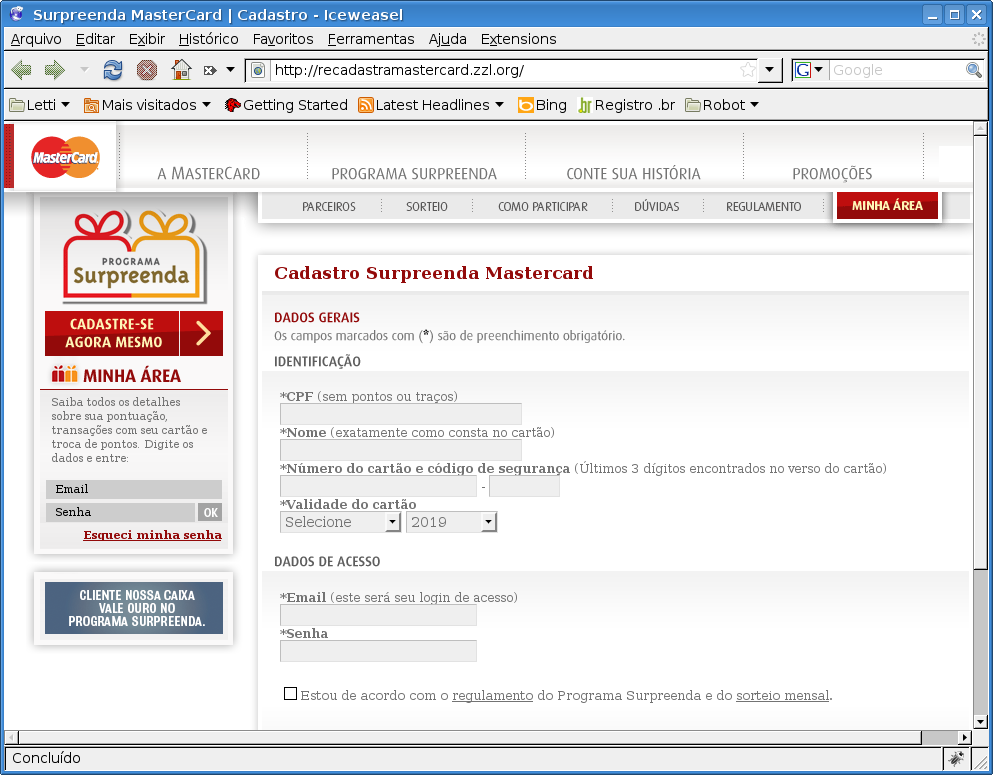
Task: Open the Getting Started bookmark
Action: 286,105
